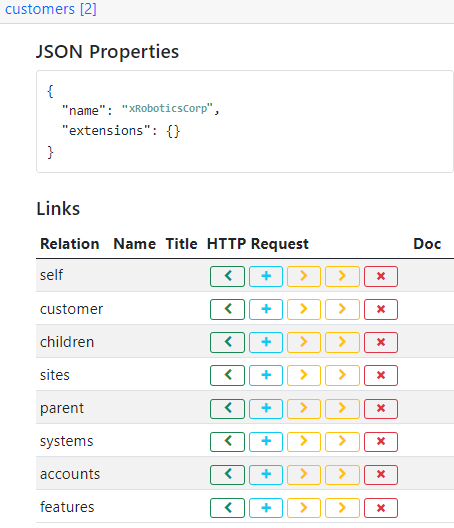
Task: Click the blue plus button for systems
Action: click(266, 441)
